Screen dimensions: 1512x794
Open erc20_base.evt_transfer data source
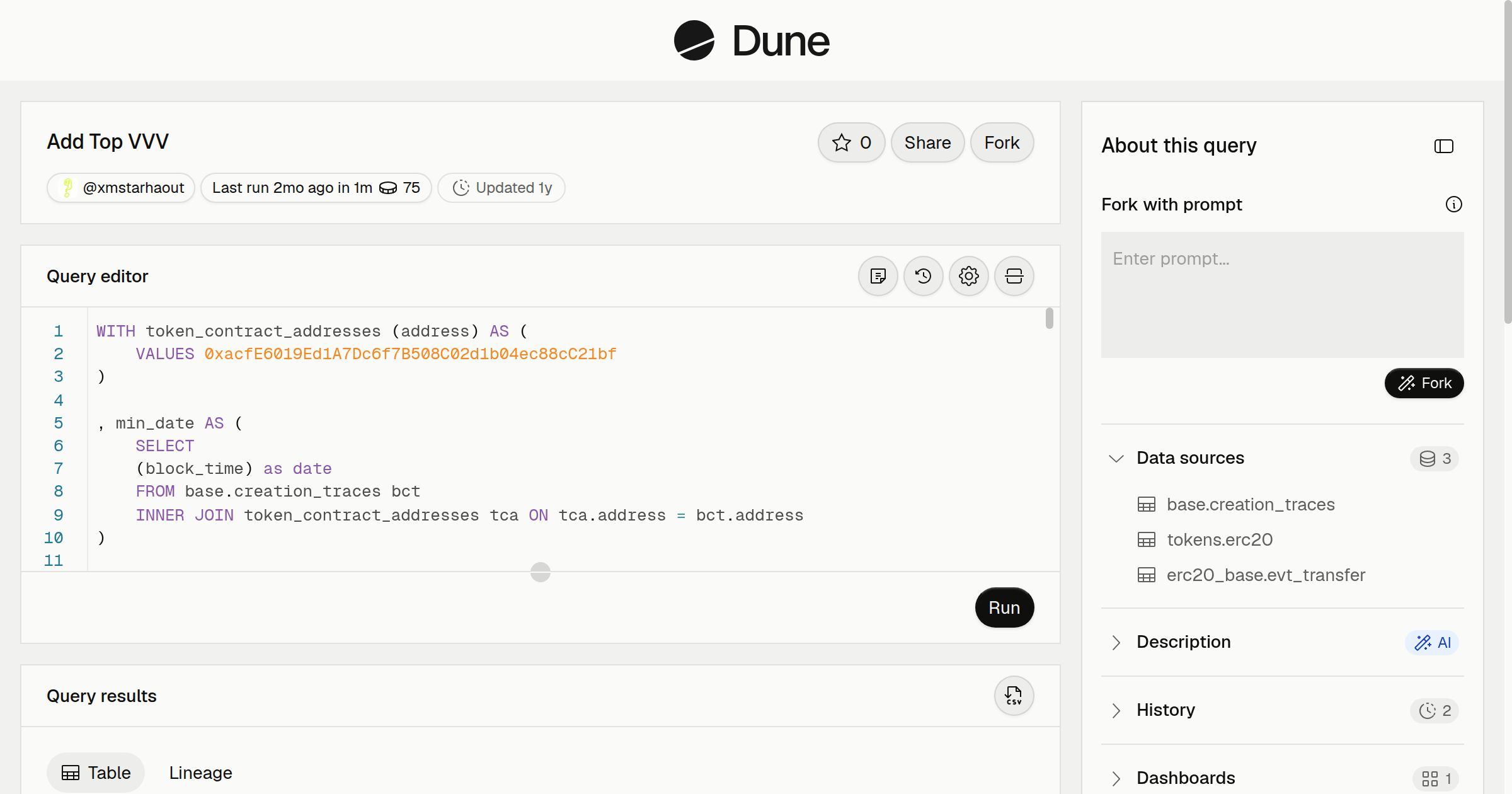(1266, 575)
